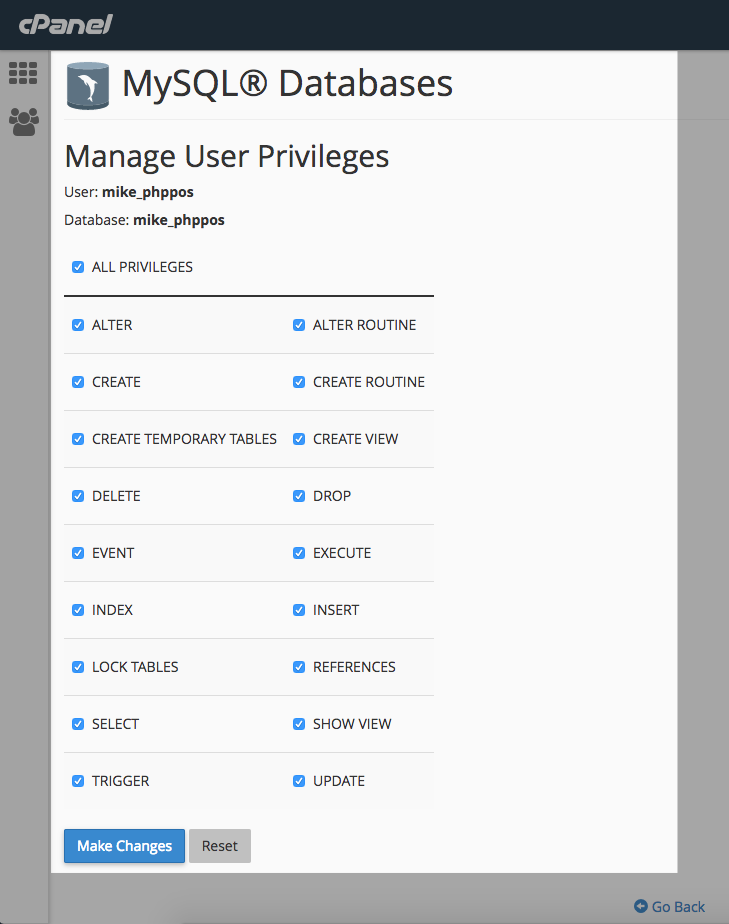This screenshot has height=924, width=729.
Task: Click the MySQL Databases dolphin icon
Action: tap(88, 85)
